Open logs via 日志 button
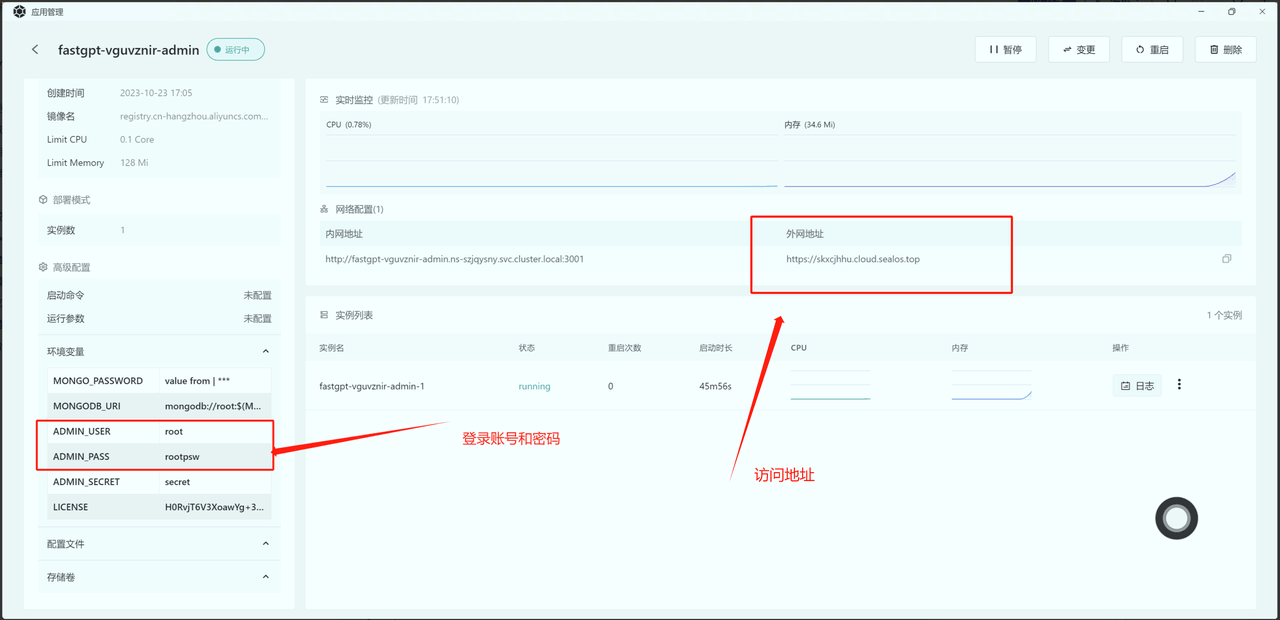This screenshot has height=620, width=1280. [1137, 385]
